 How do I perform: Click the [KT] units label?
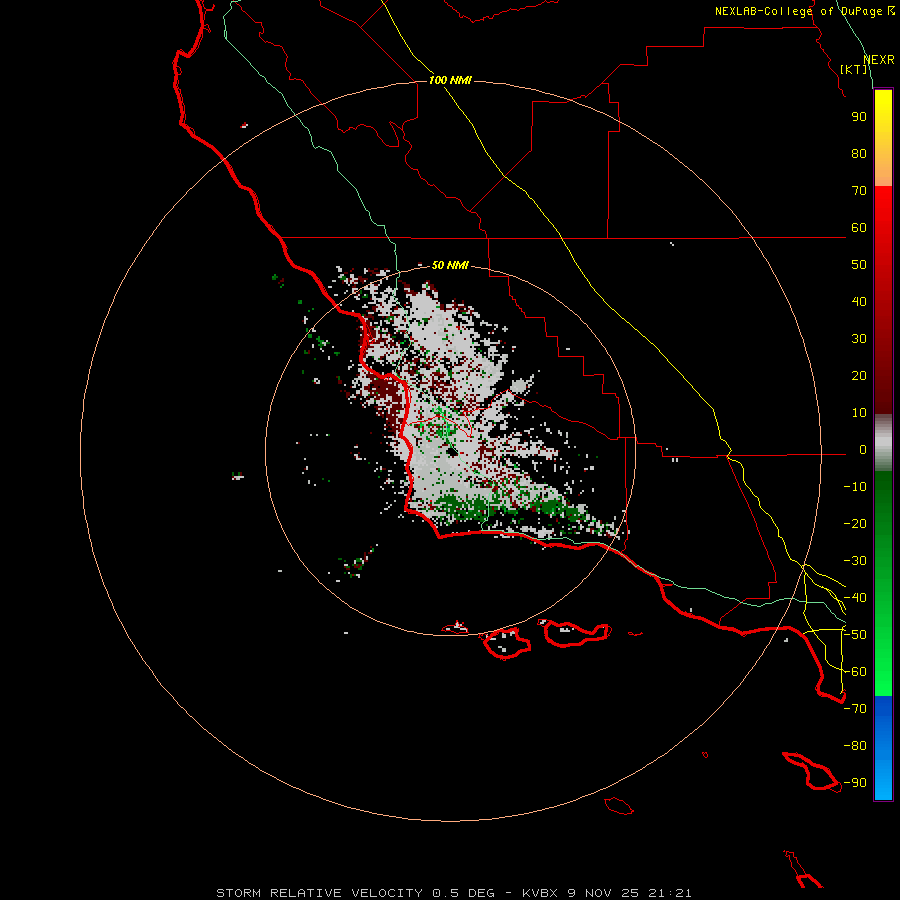(853, 69)
